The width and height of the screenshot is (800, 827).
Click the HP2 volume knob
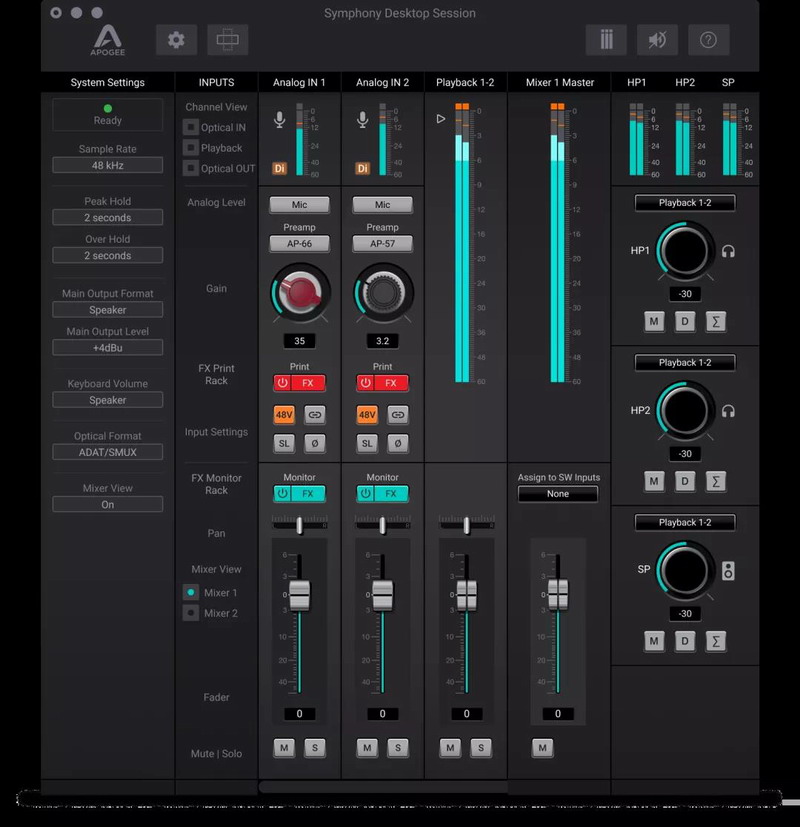click(x=685, y=411)
